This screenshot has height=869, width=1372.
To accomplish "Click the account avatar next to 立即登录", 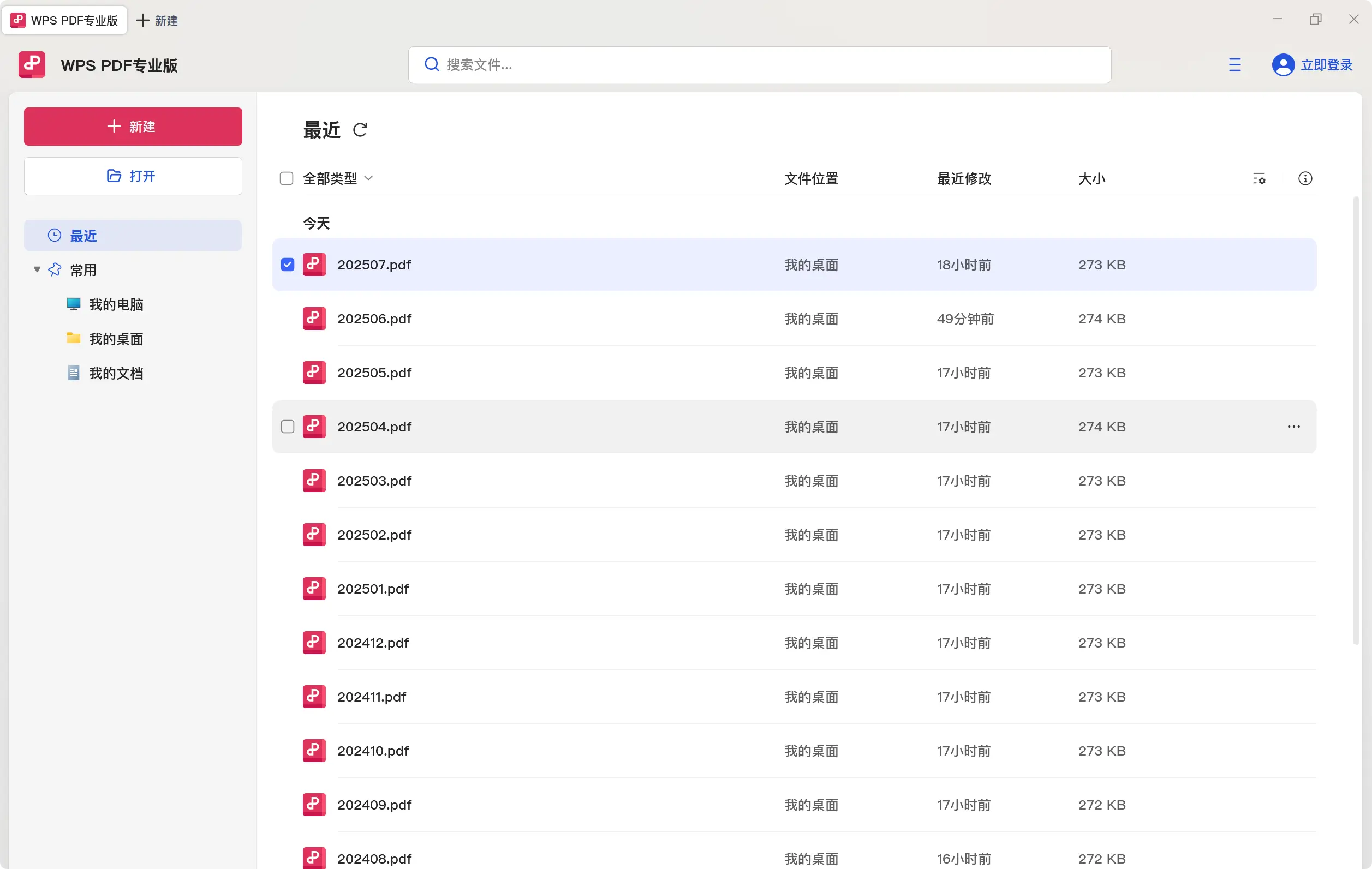I will click(1283, 64).
